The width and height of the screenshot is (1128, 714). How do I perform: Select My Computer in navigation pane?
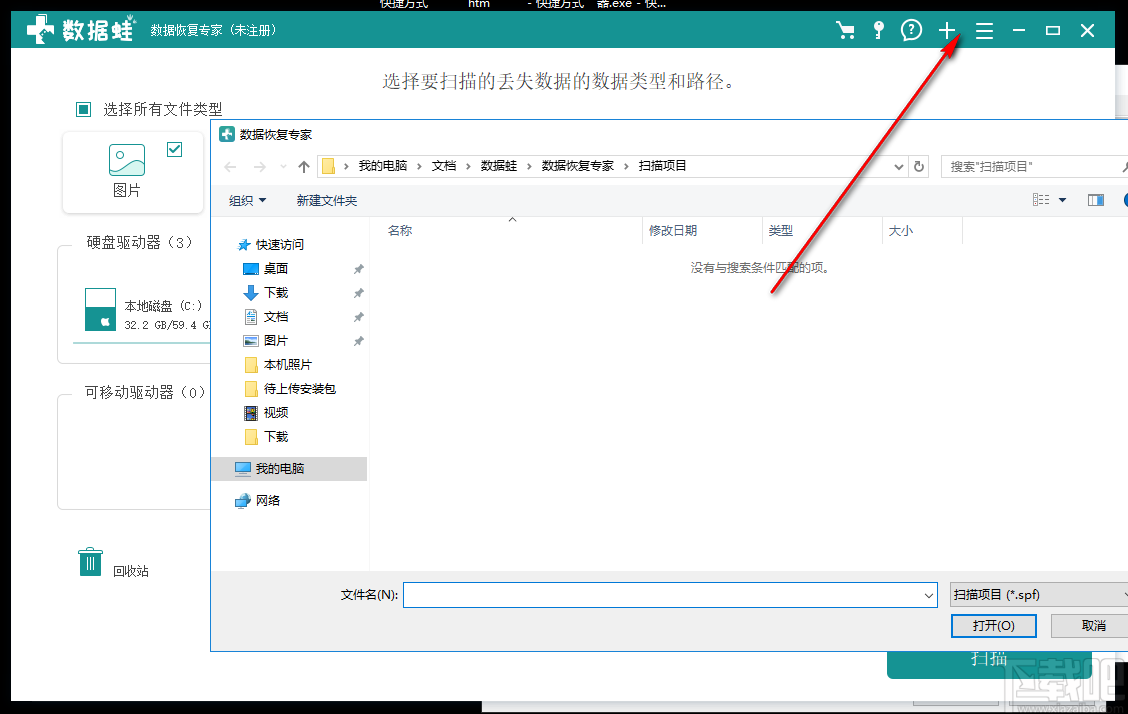pyautogui.click(x=279, y=469)
